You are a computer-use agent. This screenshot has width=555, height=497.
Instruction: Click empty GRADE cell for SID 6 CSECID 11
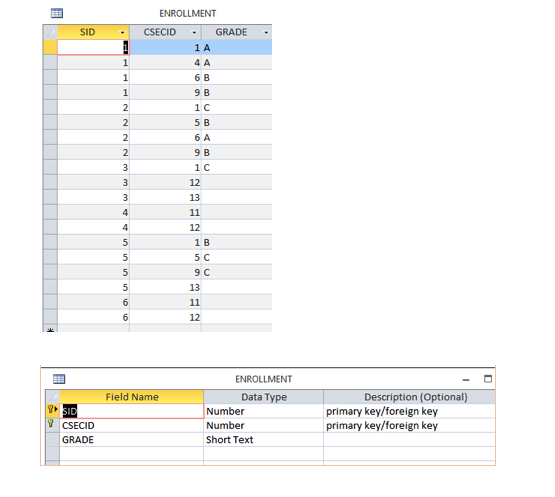237,302
